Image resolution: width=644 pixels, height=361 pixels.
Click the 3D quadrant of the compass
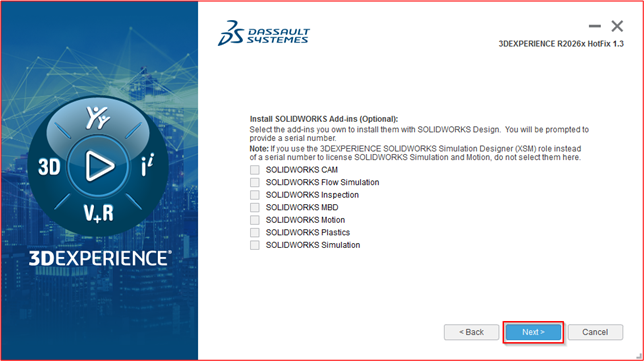[x=49, y=167]
